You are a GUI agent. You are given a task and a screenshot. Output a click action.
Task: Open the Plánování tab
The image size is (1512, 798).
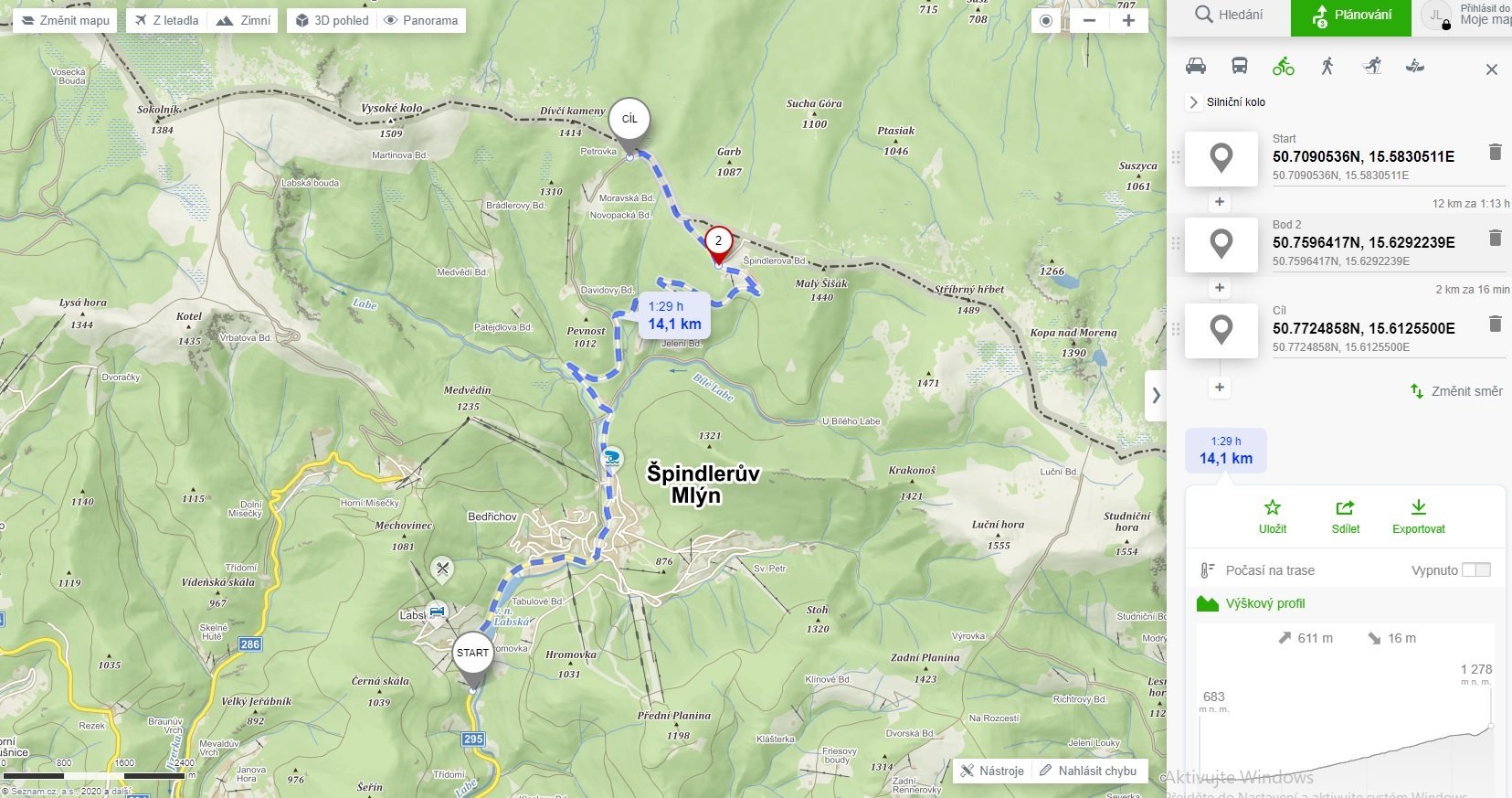[1350, 16]
